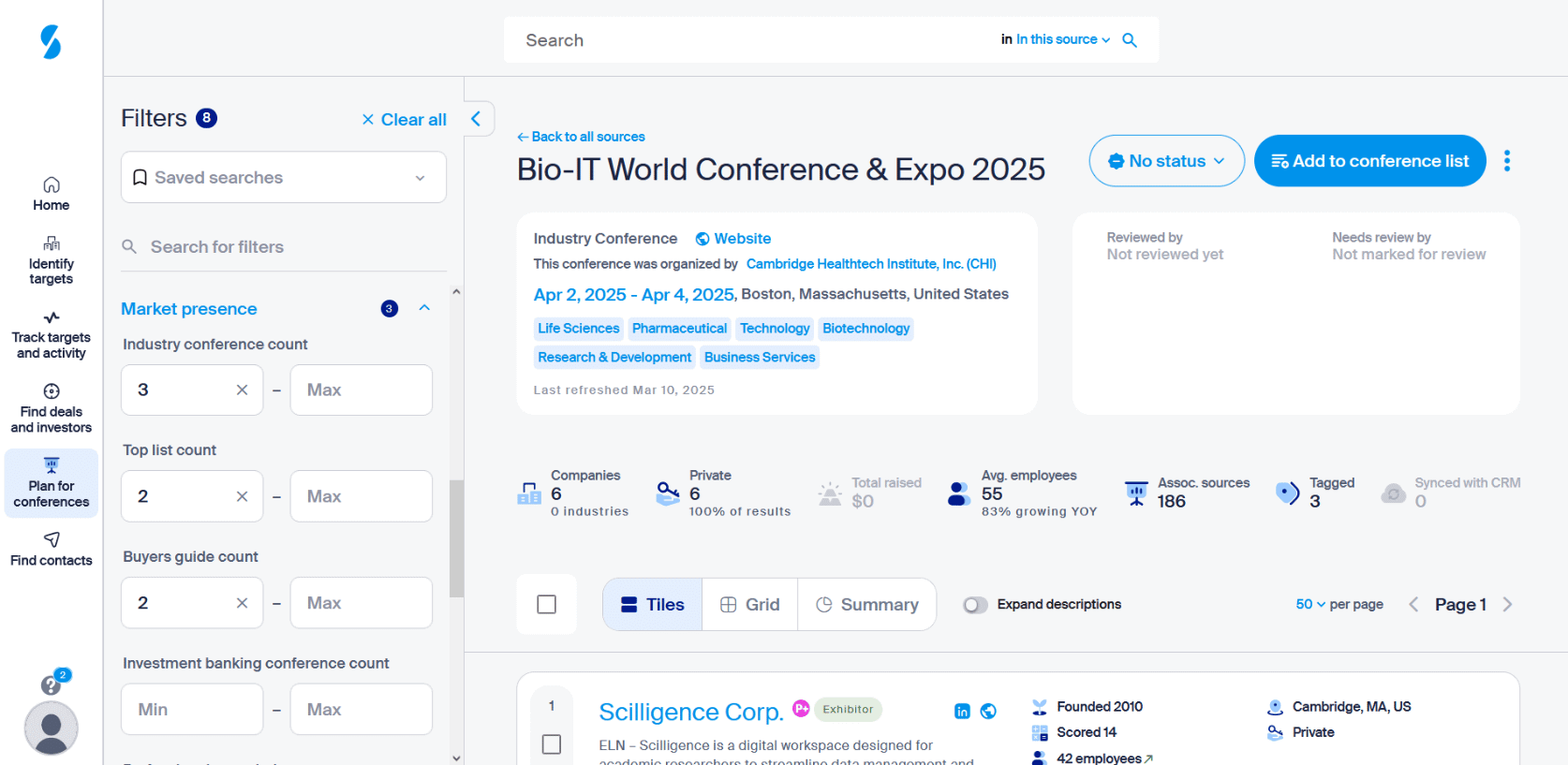Open the help question mark icon
The height and width of the screenshot is (765, 1568).
pyautogui.click(x=51, y=685)
